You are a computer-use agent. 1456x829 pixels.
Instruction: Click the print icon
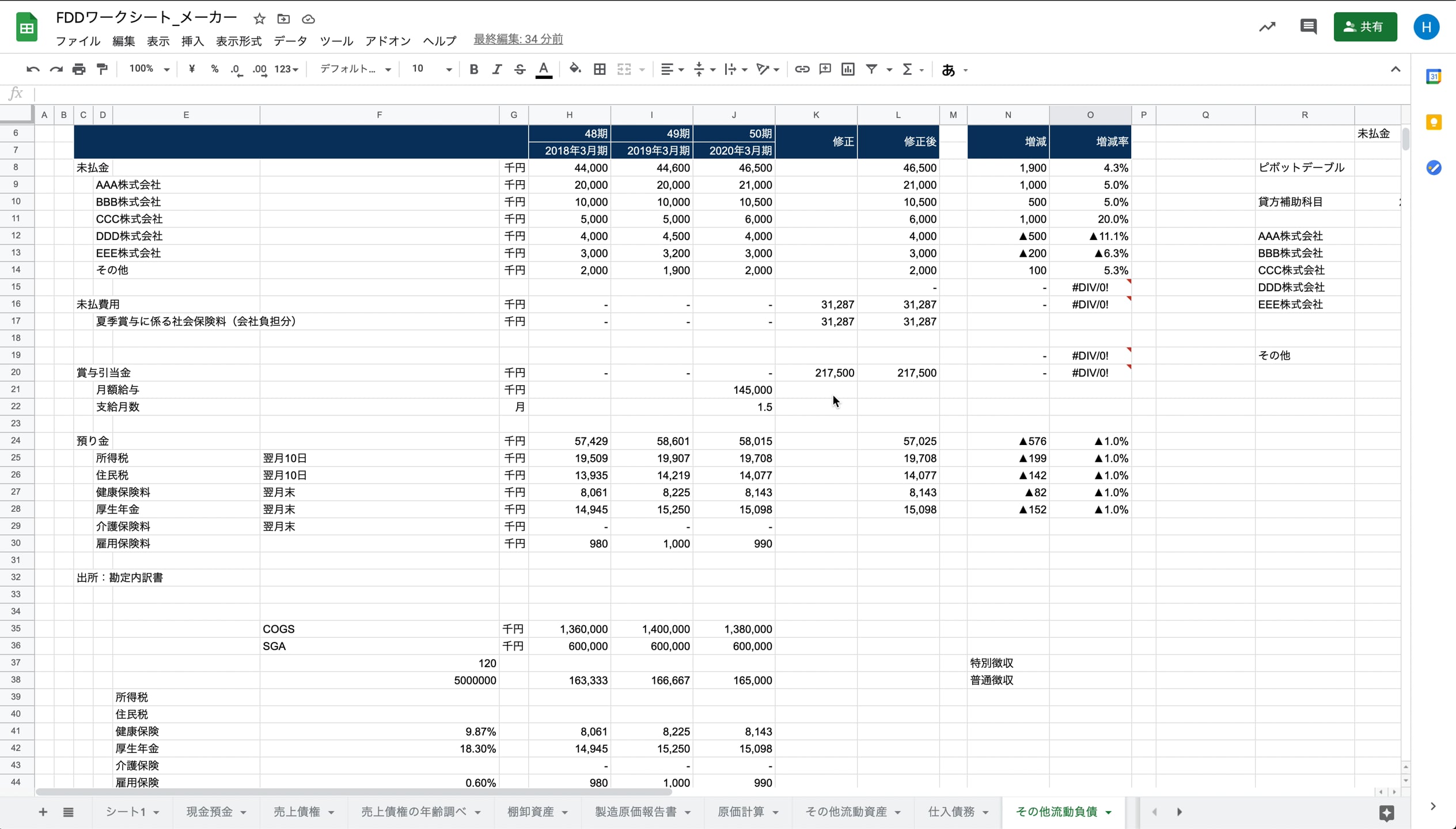79,70
